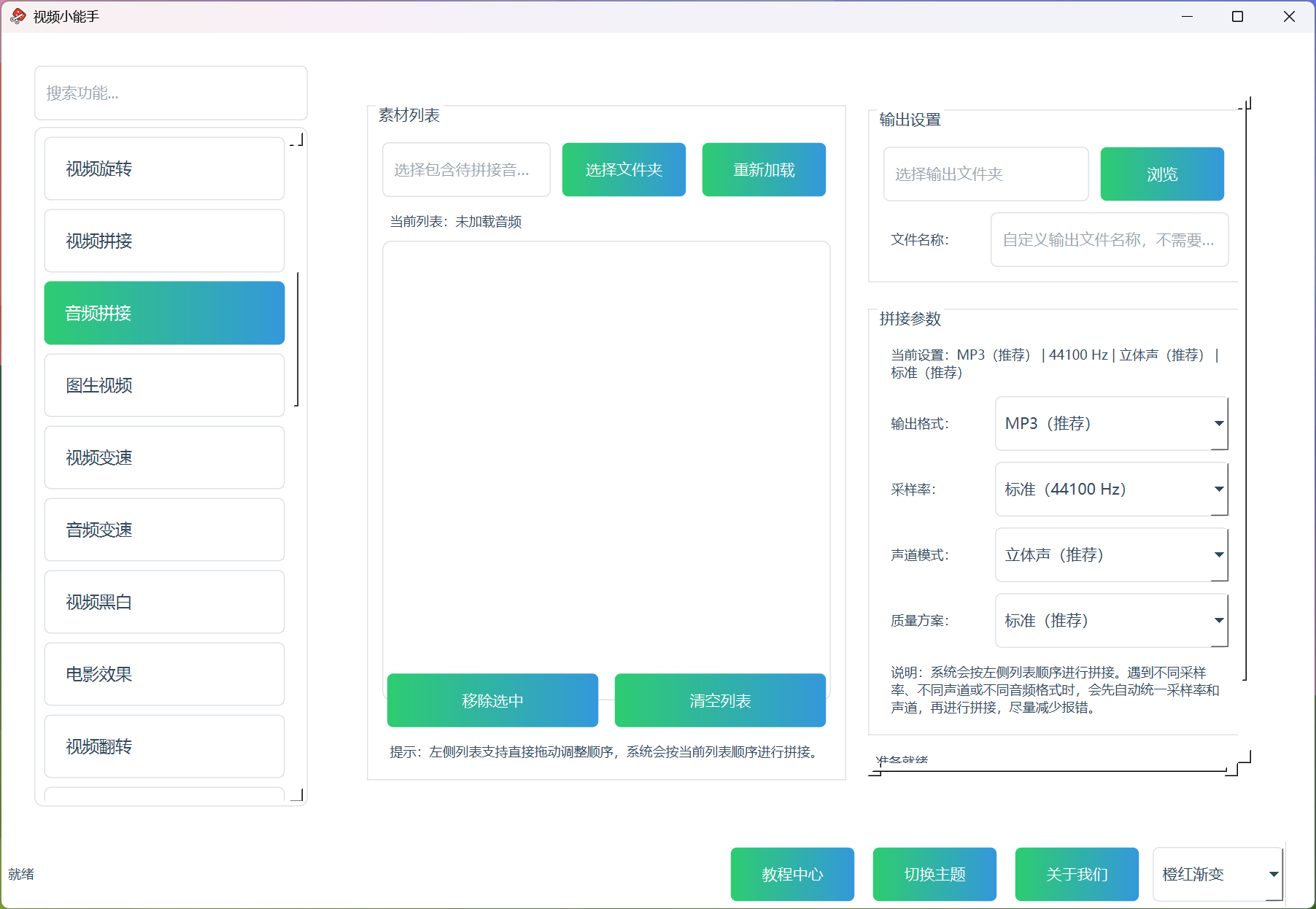Expand the 采样率 44100 Hz dropdown
Image resolution: width=1316 pixels, height=909 pixels.
(1112, 489)
